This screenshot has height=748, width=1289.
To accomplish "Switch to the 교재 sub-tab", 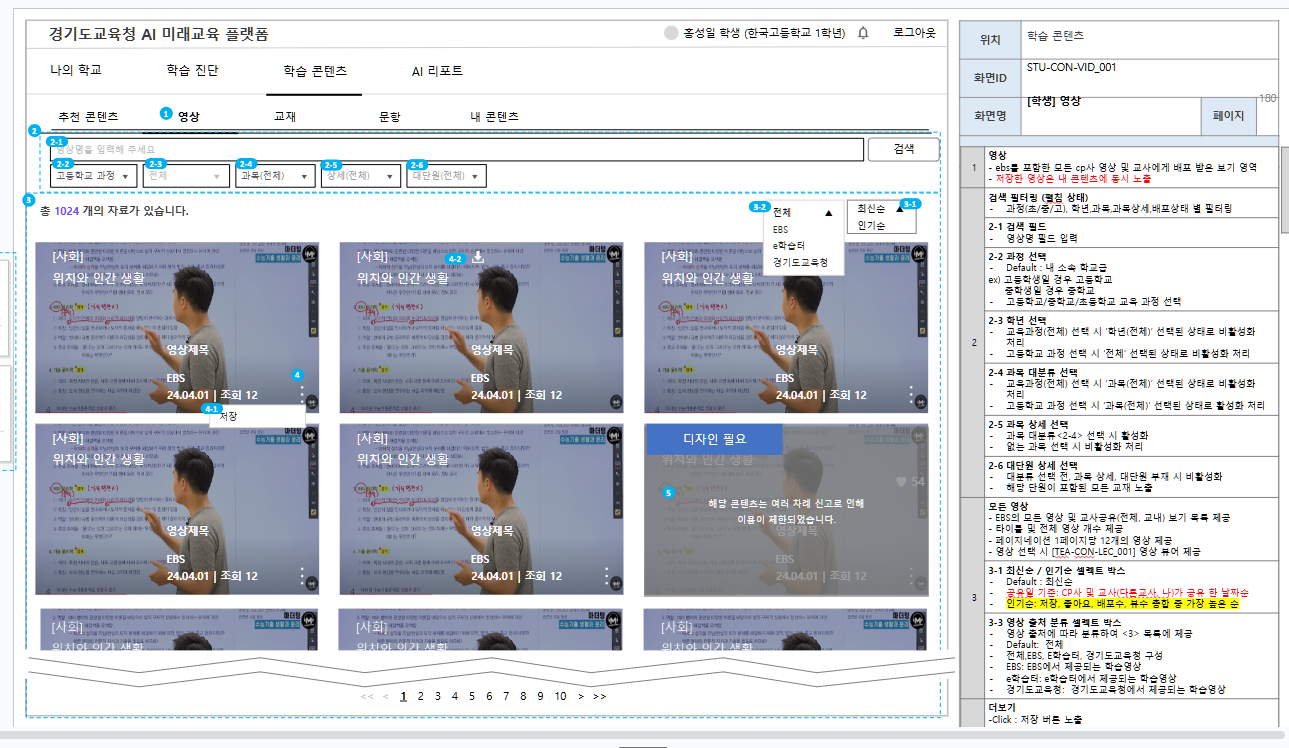I will point(285,116).
